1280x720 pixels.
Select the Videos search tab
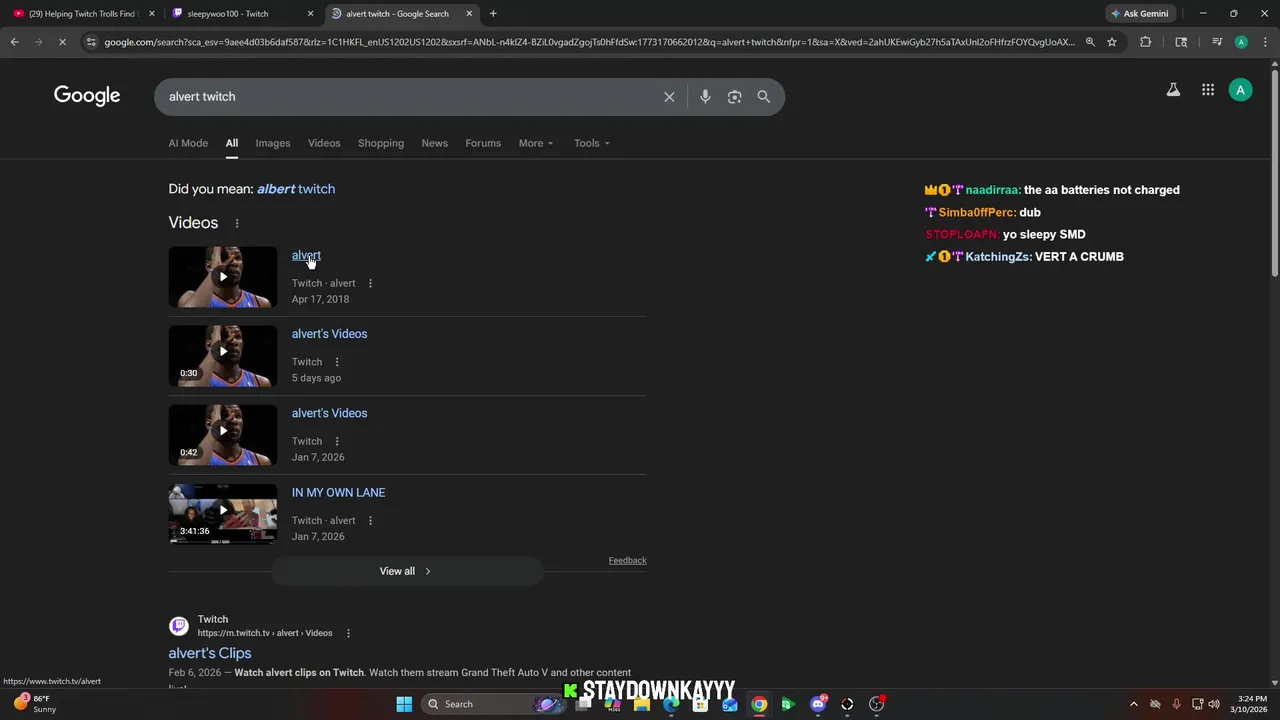click(x=324, y=143)
